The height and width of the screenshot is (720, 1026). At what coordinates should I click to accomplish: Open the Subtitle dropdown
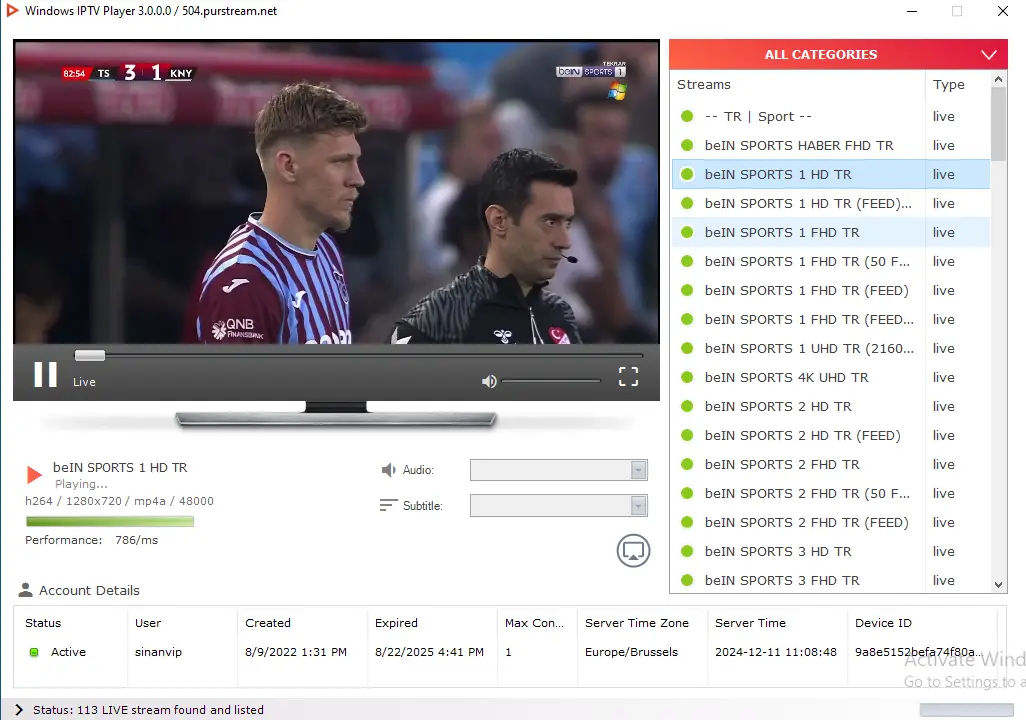click(559, 505)
